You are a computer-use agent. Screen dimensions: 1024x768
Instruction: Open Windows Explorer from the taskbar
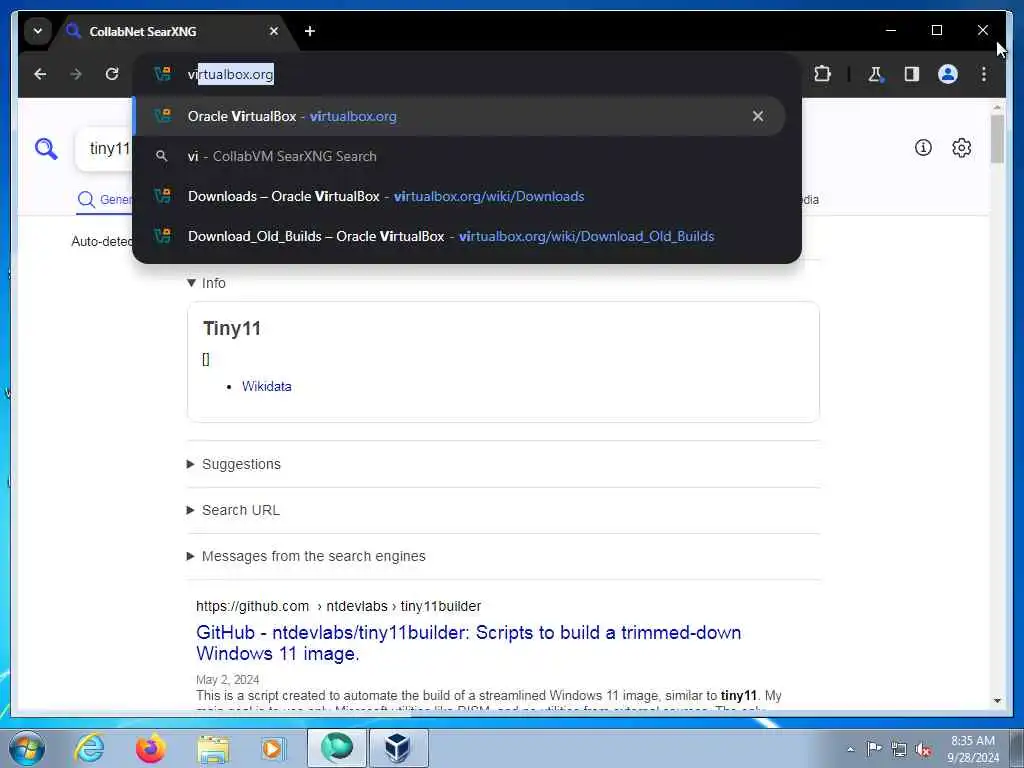coord(213,748)
